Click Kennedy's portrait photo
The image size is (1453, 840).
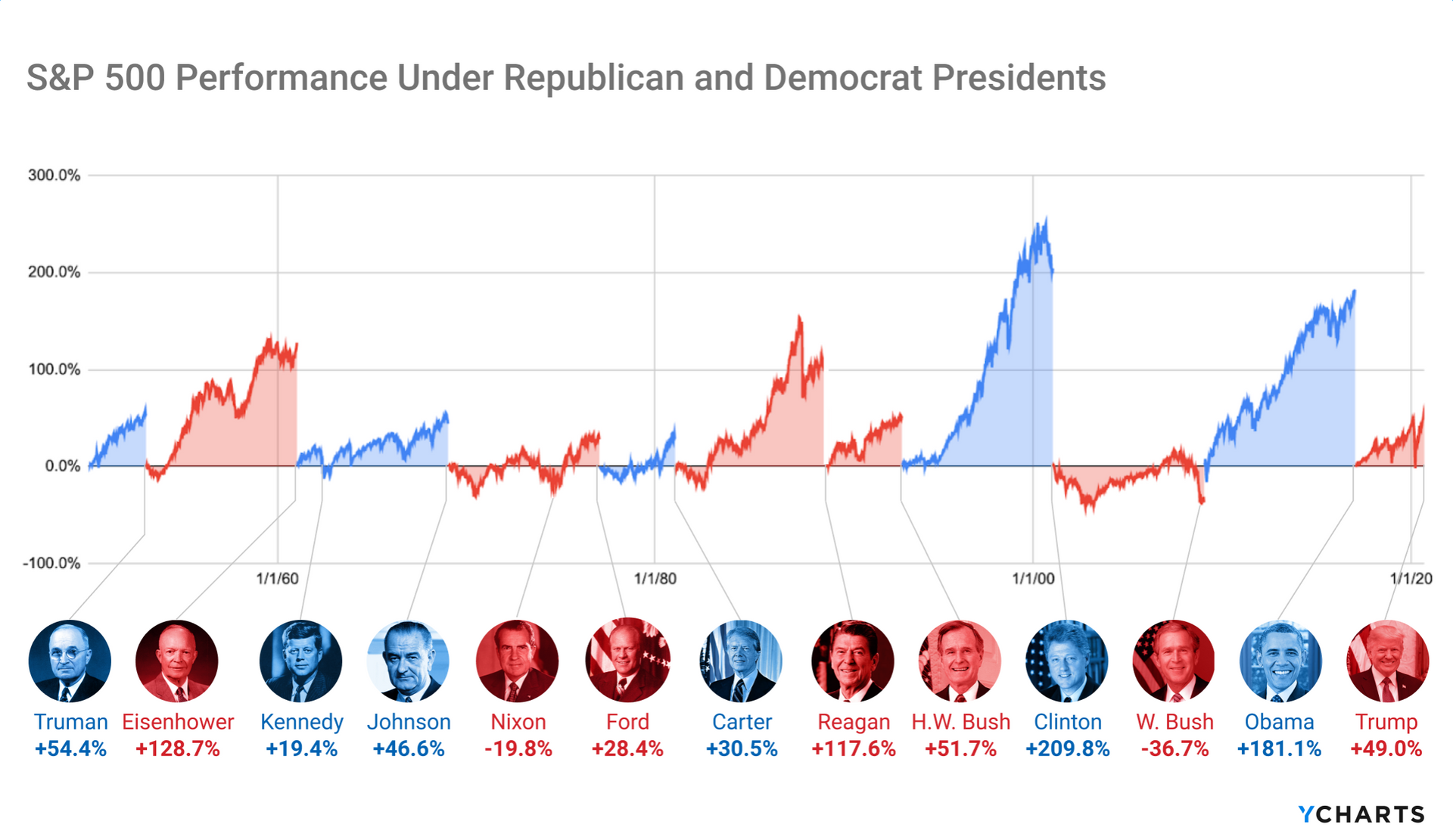click(300, 661)
